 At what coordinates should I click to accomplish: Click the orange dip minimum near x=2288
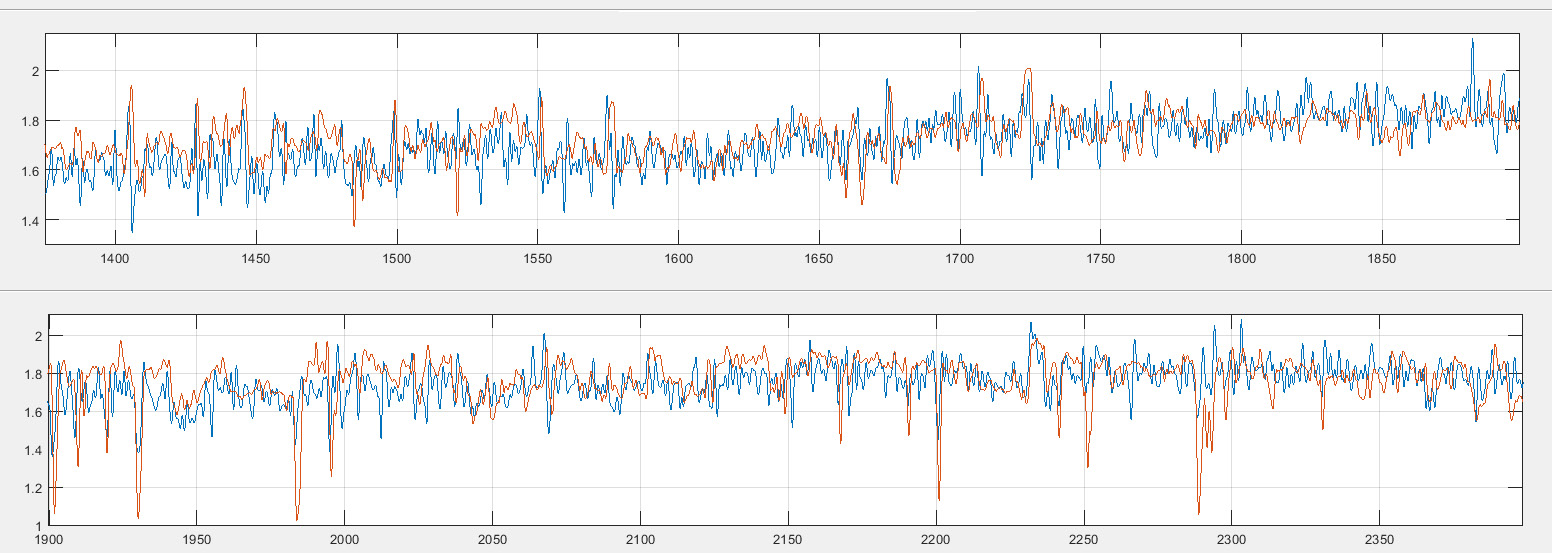(1198, 512)
